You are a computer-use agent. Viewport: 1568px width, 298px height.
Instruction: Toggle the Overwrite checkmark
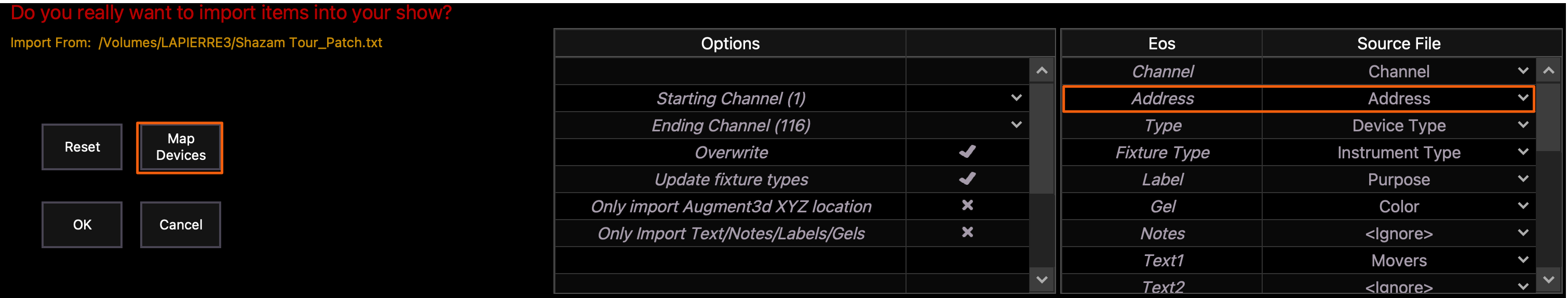(967, 152)
